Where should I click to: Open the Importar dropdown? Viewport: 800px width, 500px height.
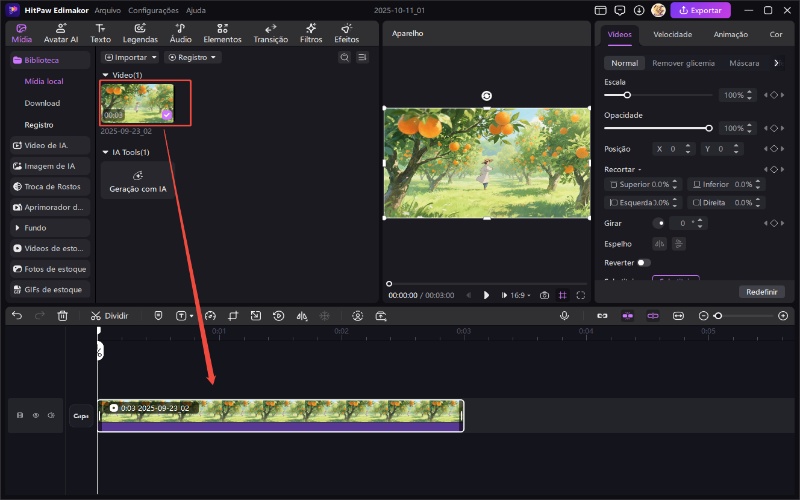coord(131,58)
